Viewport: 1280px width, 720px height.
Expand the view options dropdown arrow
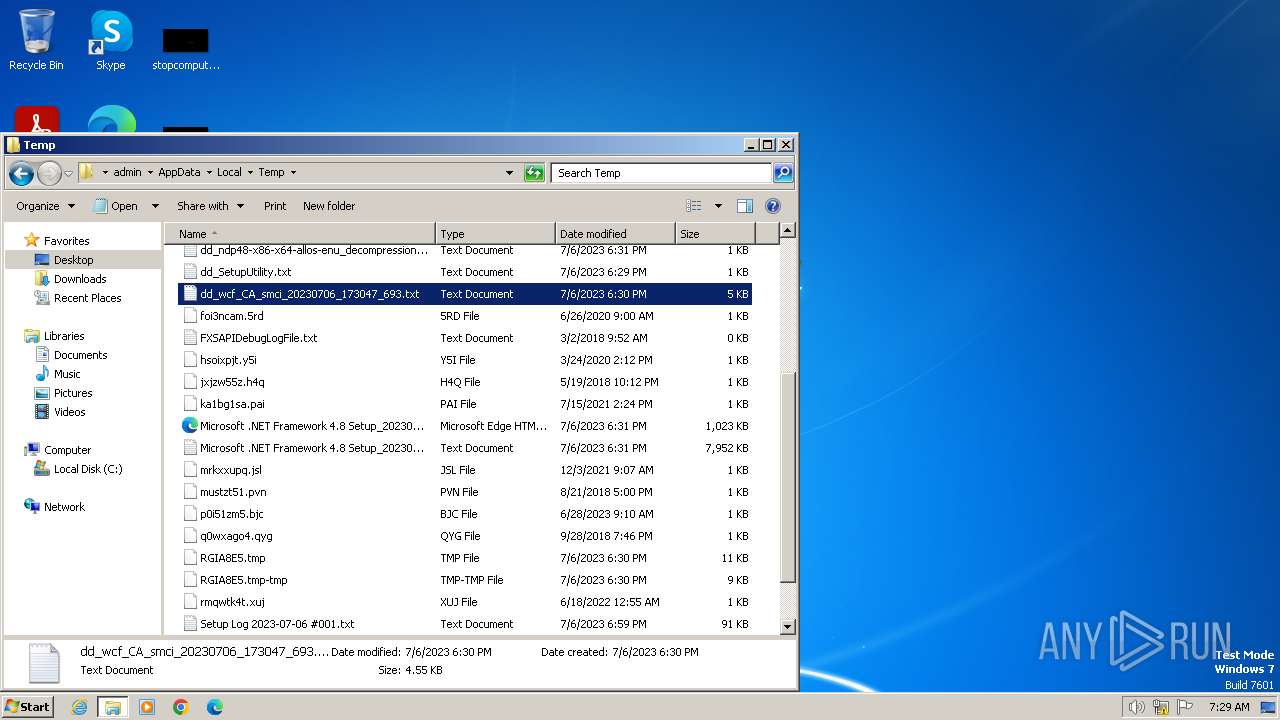718,206
